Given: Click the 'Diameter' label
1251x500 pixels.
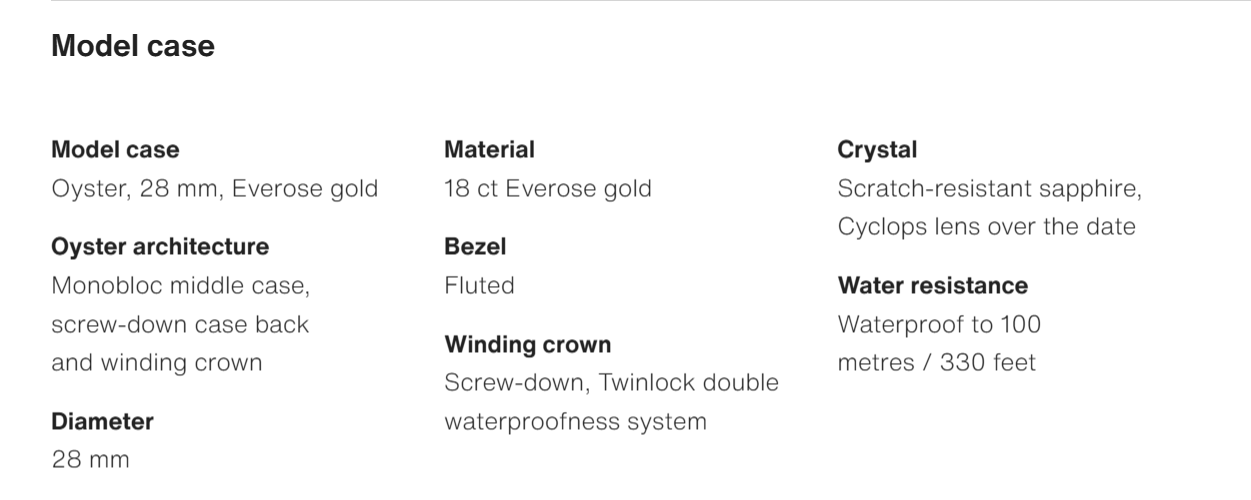Looking at the screenshot, I should 102,421.
